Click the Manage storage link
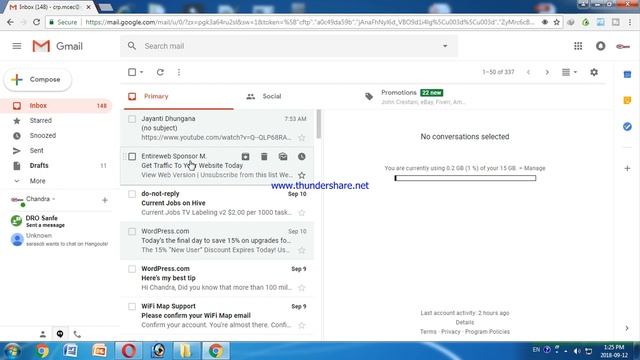 click(534, 168)
